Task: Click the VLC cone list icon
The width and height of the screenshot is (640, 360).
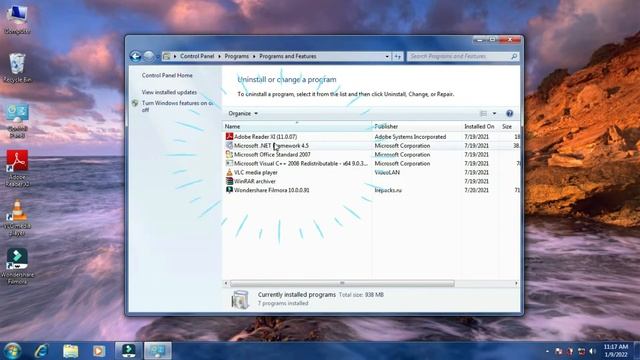Action: click(229, 172)
